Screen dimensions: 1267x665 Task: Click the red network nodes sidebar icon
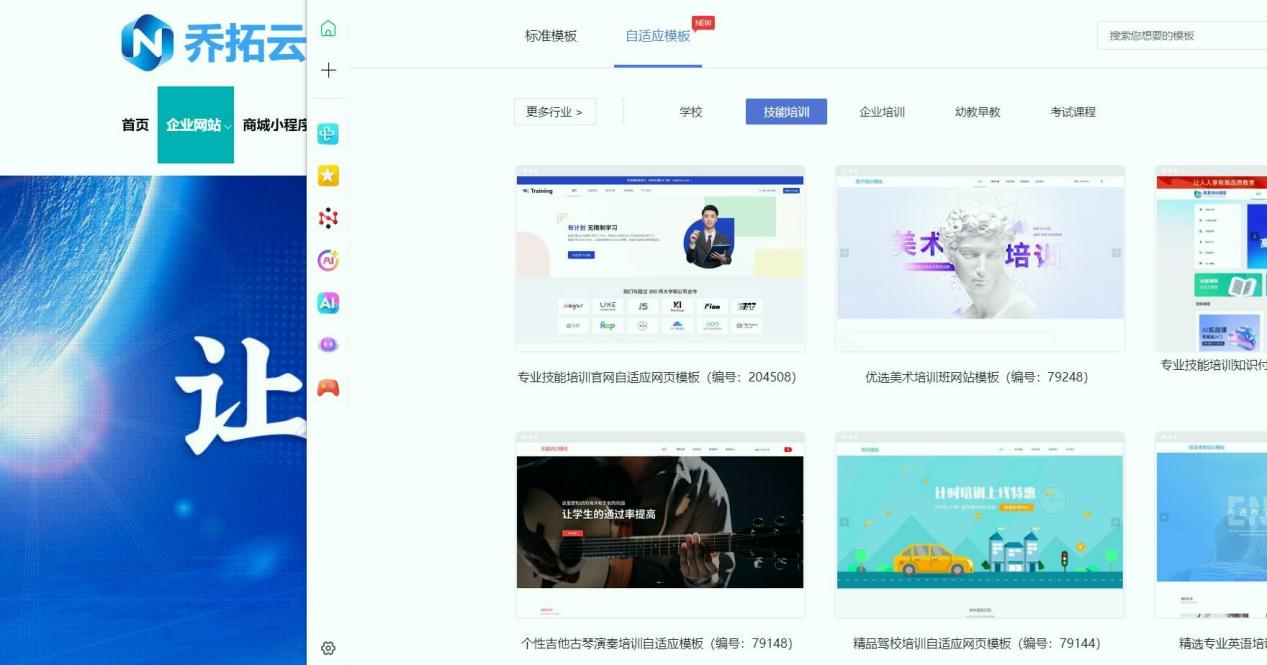328,218
